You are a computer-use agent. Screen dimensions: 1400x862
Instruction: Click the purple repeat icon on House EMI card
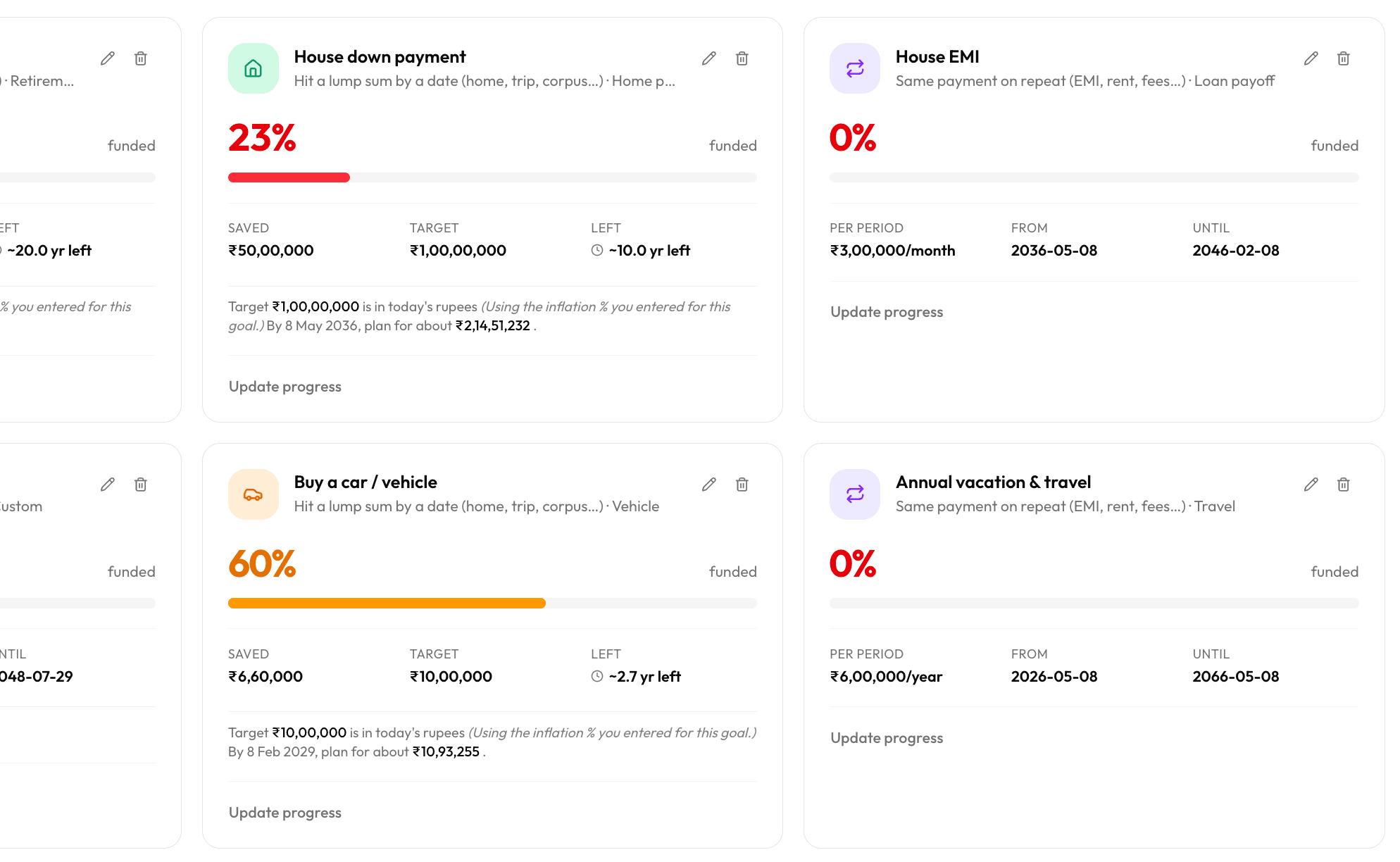[855, 68]
